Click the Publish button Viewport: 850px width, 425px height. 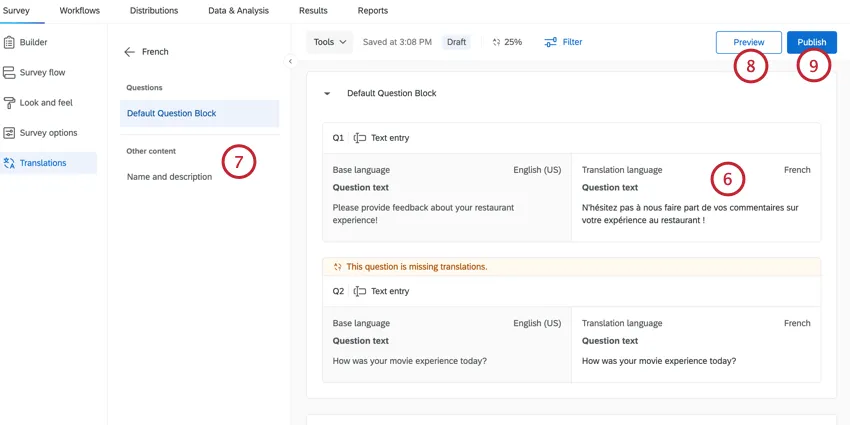(x=811, y=42)
